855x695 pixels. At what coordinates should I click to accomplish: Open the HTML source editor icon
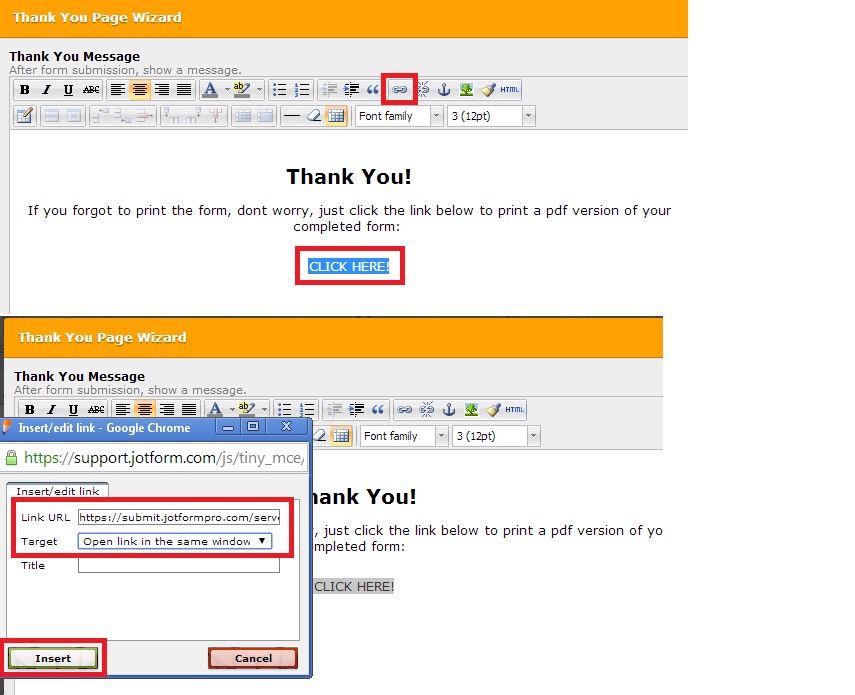[x=509, y=89]
